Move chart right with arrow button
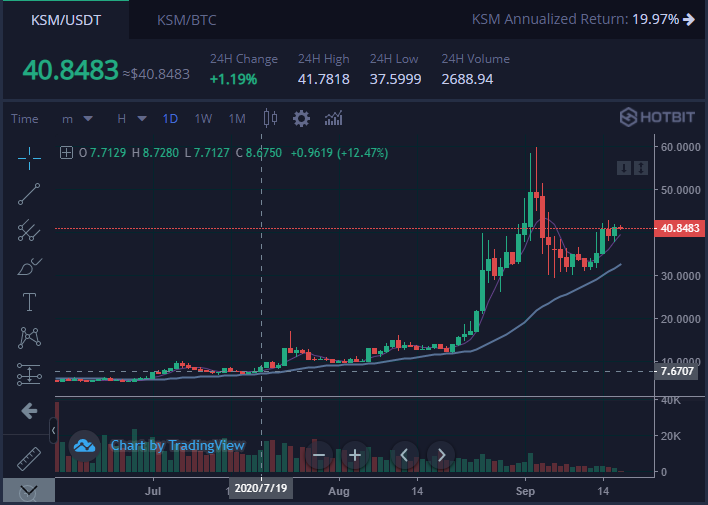 click(441, 455)
